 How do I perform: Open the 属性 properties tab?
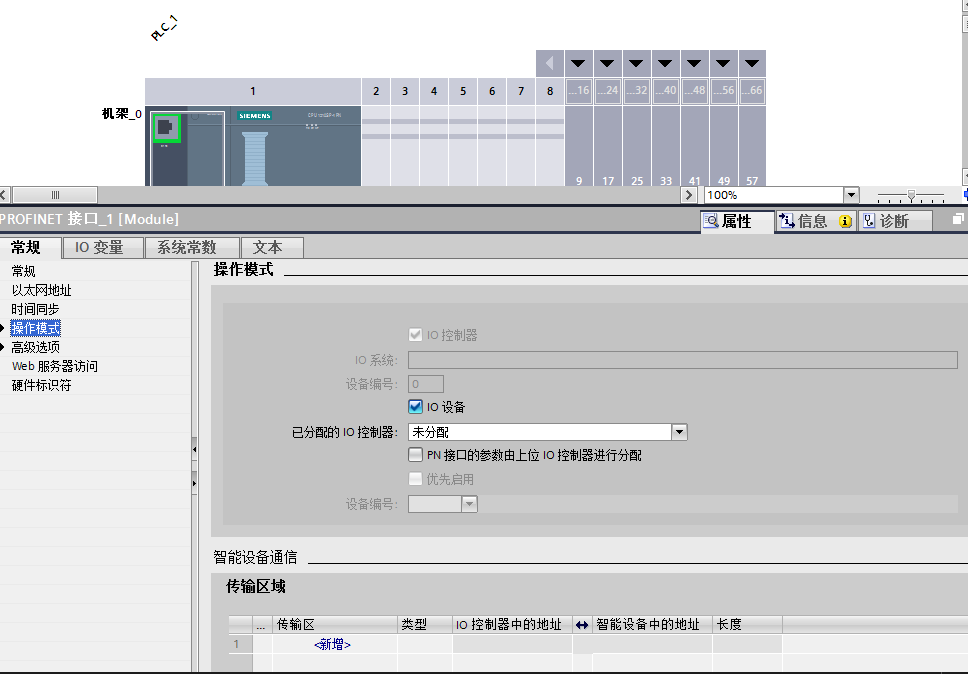[737, 221]
